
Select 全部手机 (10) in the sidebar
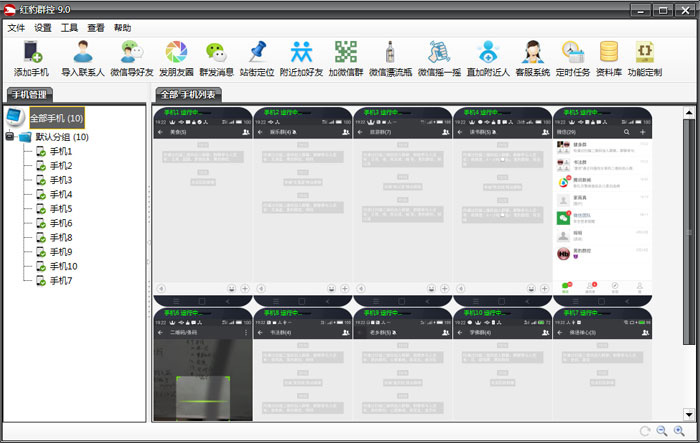click(57, 118)
